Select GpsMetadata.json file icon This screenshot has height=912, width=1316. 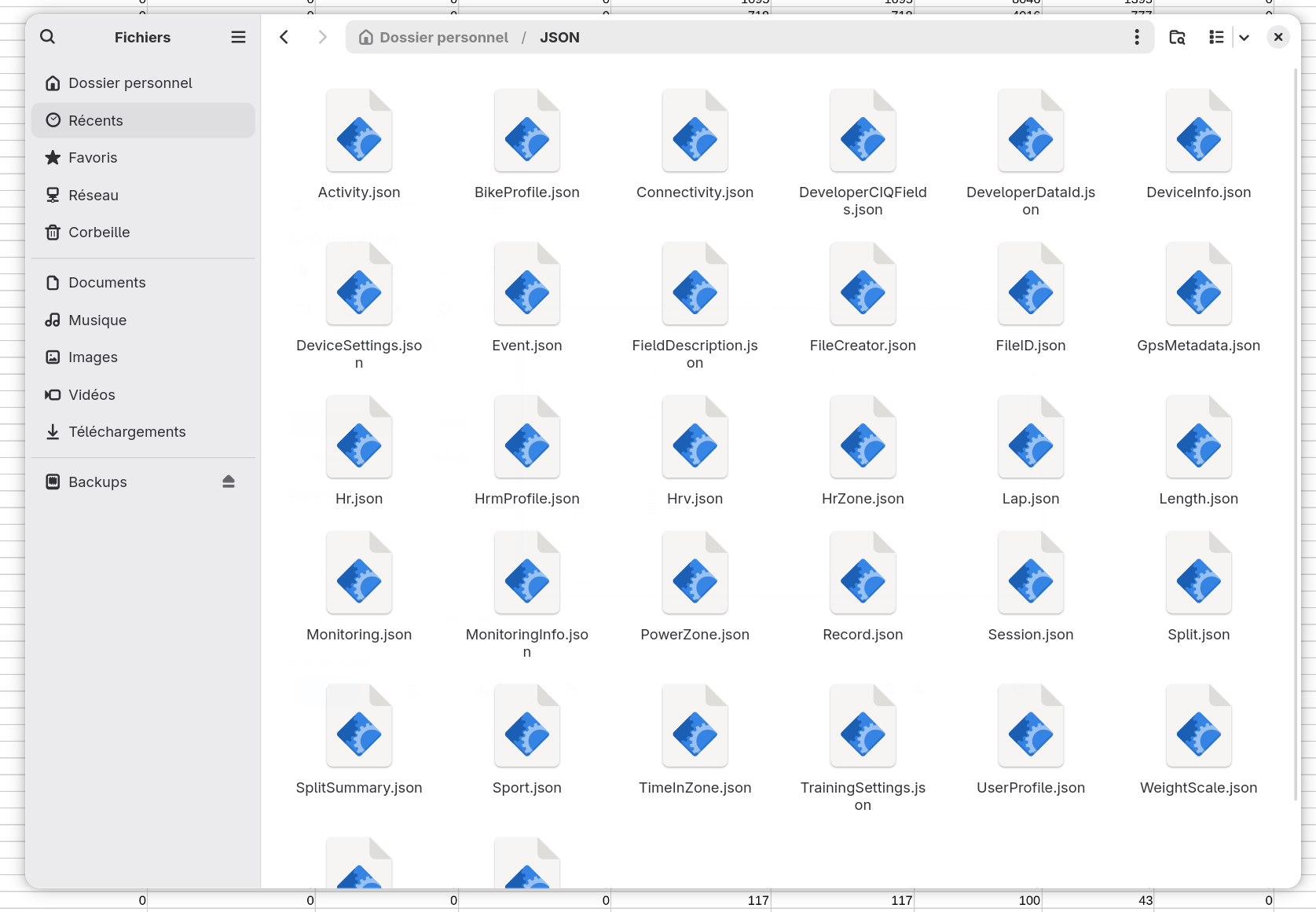tap(1199, 284)
